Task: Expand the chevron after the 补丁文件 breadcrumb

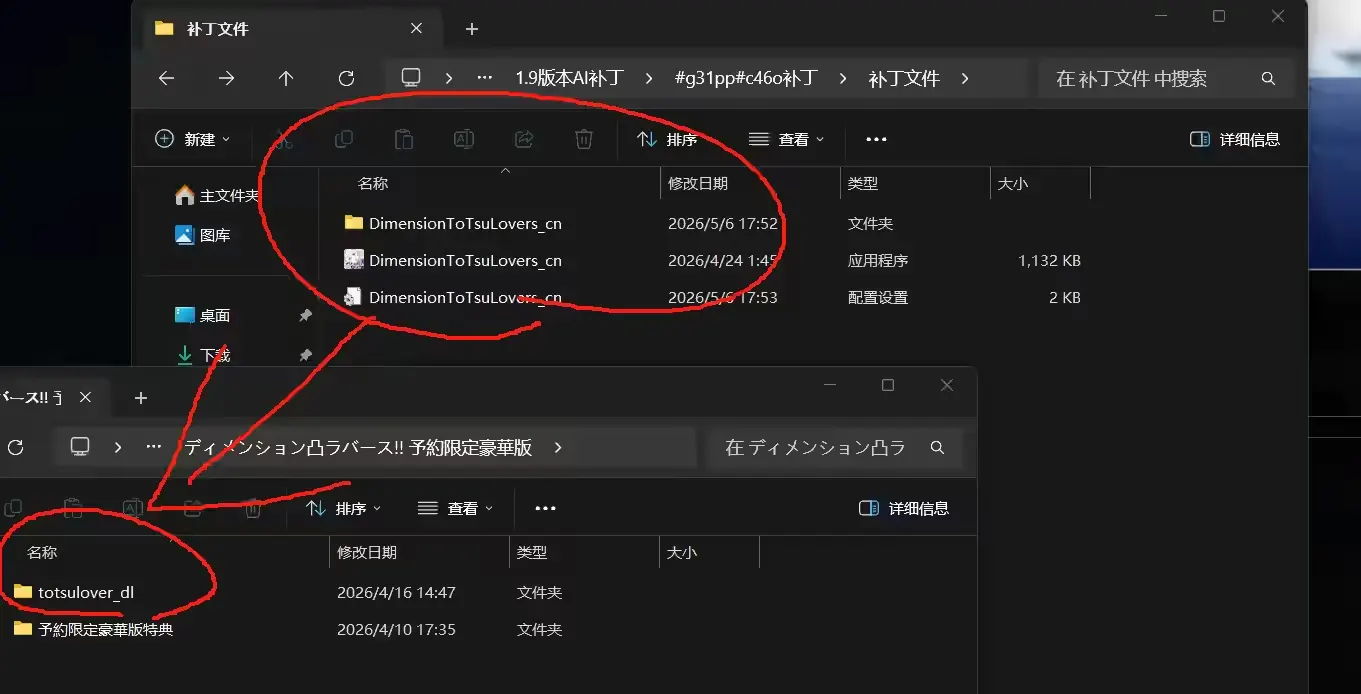Action: coord(965,78)
